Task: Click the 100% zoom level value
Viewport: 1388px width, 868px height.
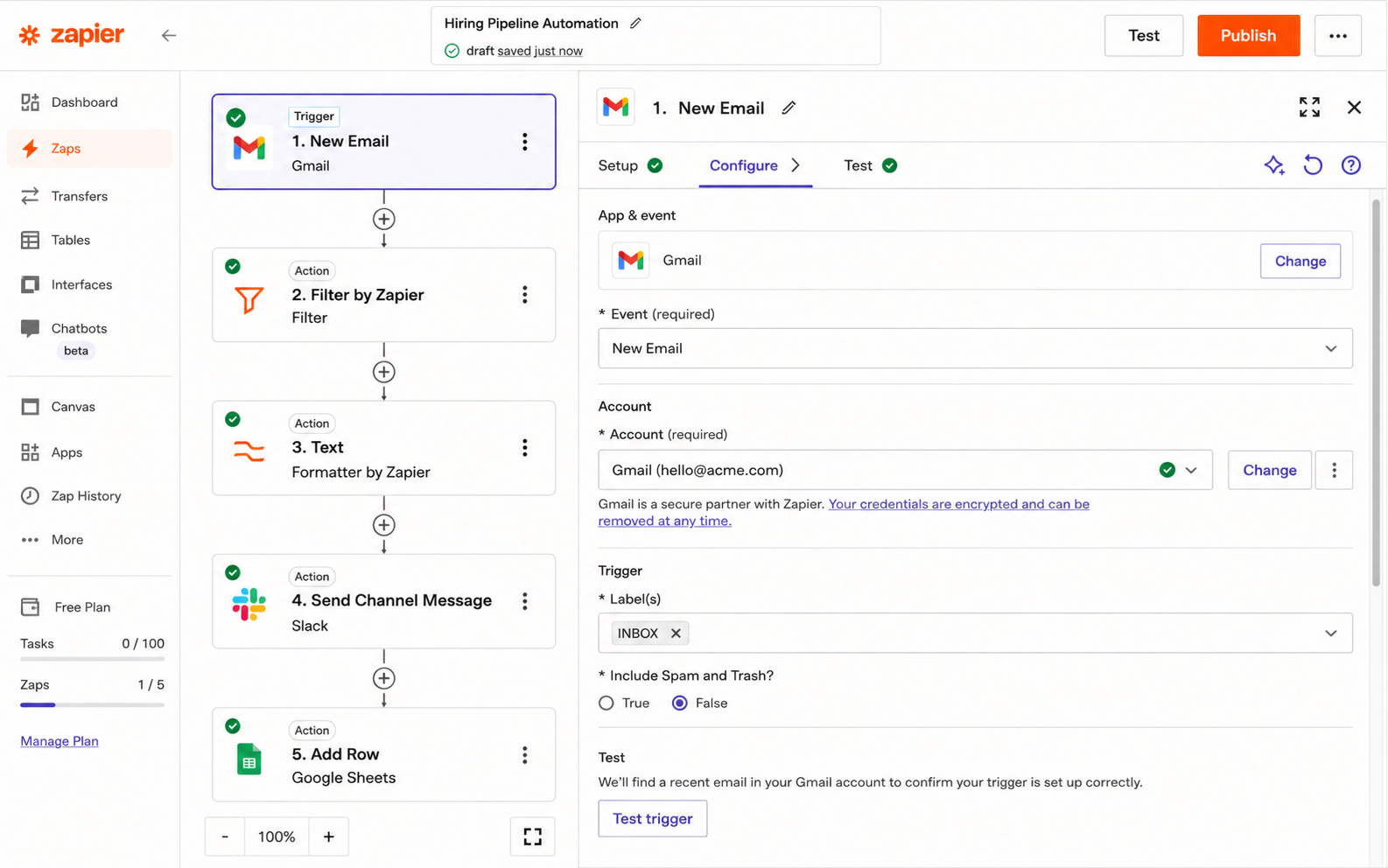Action: tap(277, 836)
